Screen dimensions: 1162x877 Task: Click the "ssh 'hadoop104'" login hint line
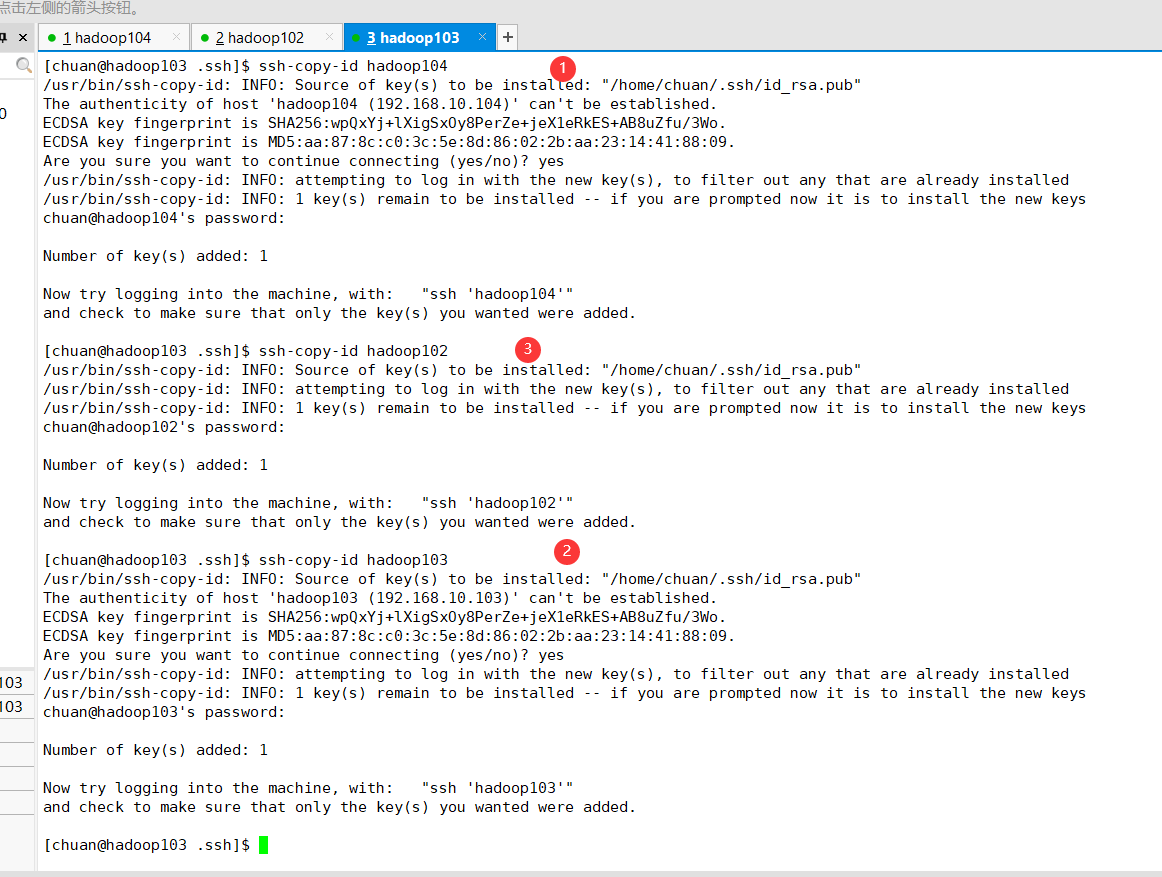click(308, 294)
